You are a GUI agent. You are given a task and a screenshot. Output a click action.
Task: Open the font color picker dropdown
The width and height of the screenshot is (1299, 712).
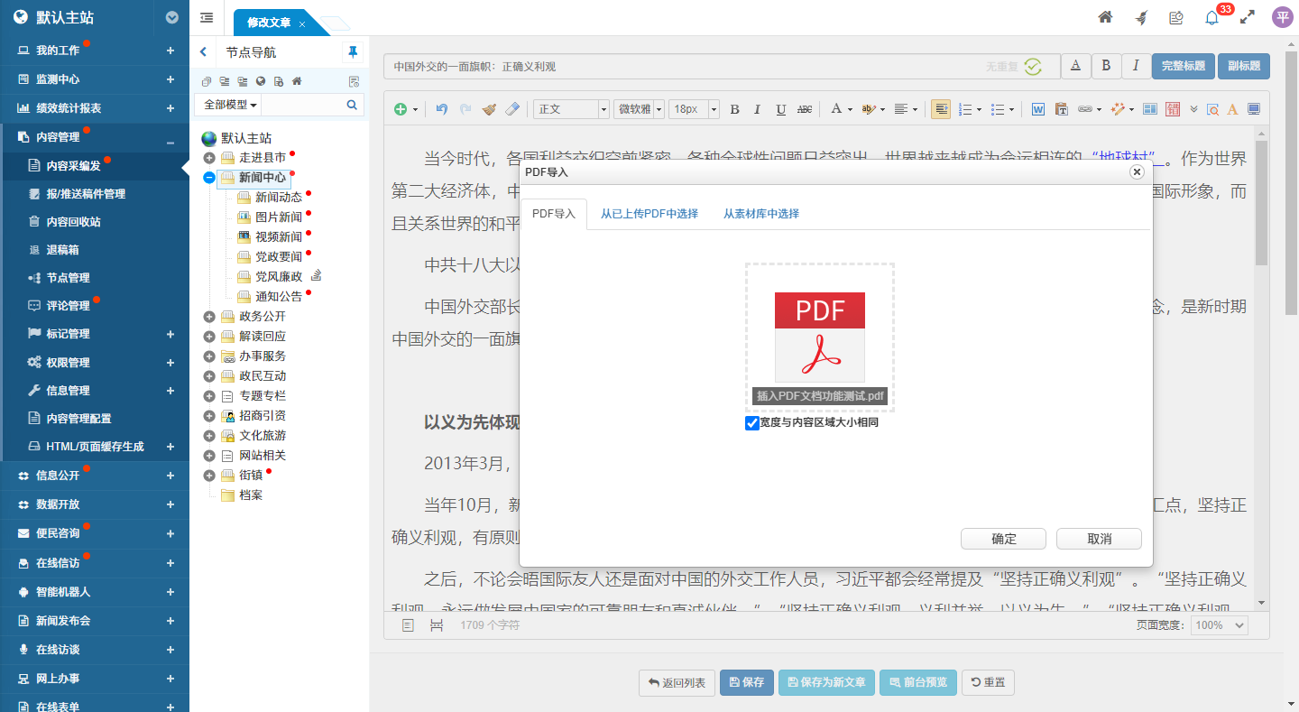tap(849, 110)
